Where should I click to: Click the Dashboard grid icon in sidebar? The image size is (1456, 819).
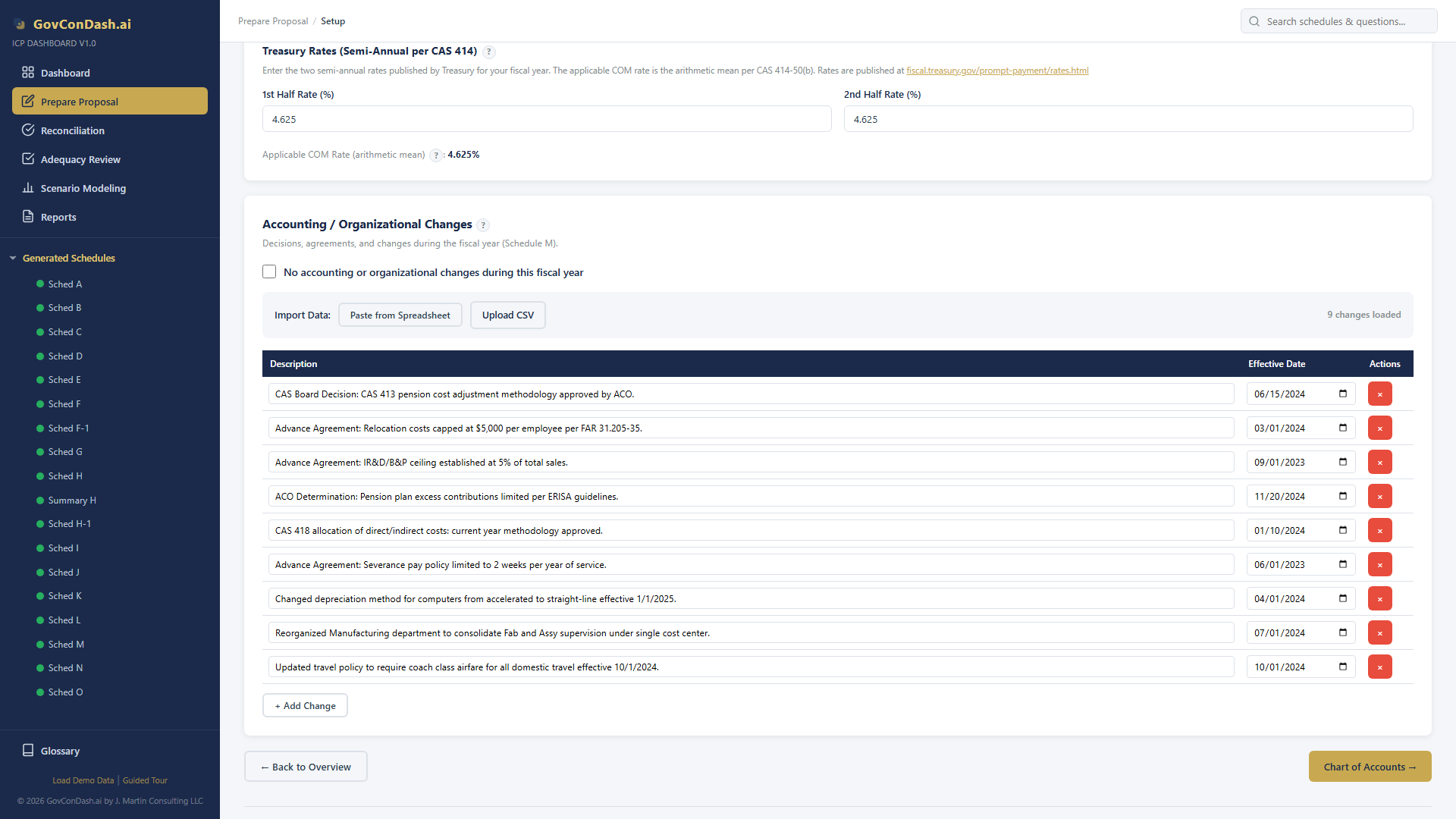point(28,73)
